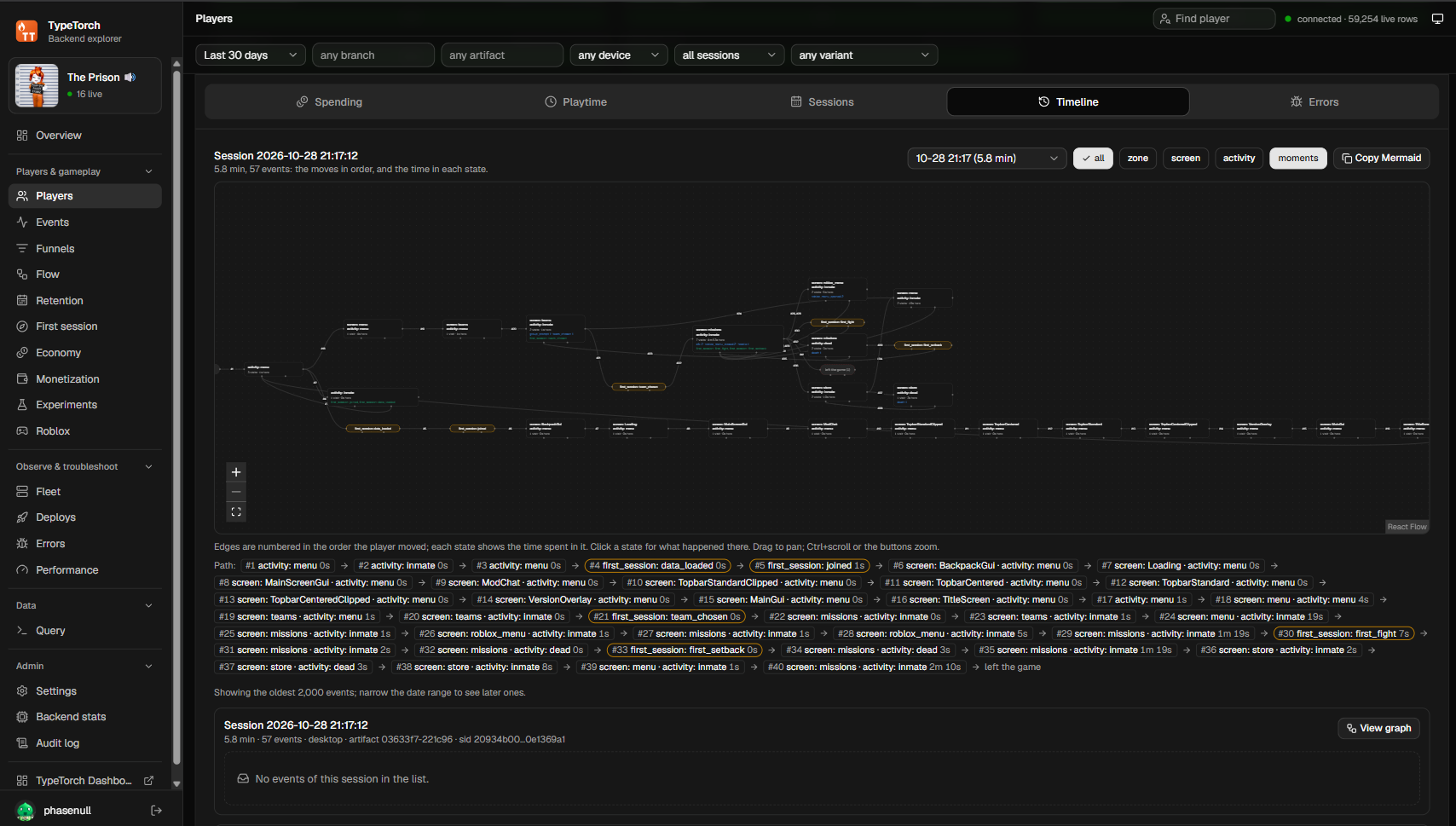Click path step #21 first_session: team_chosen

[667, 617]
